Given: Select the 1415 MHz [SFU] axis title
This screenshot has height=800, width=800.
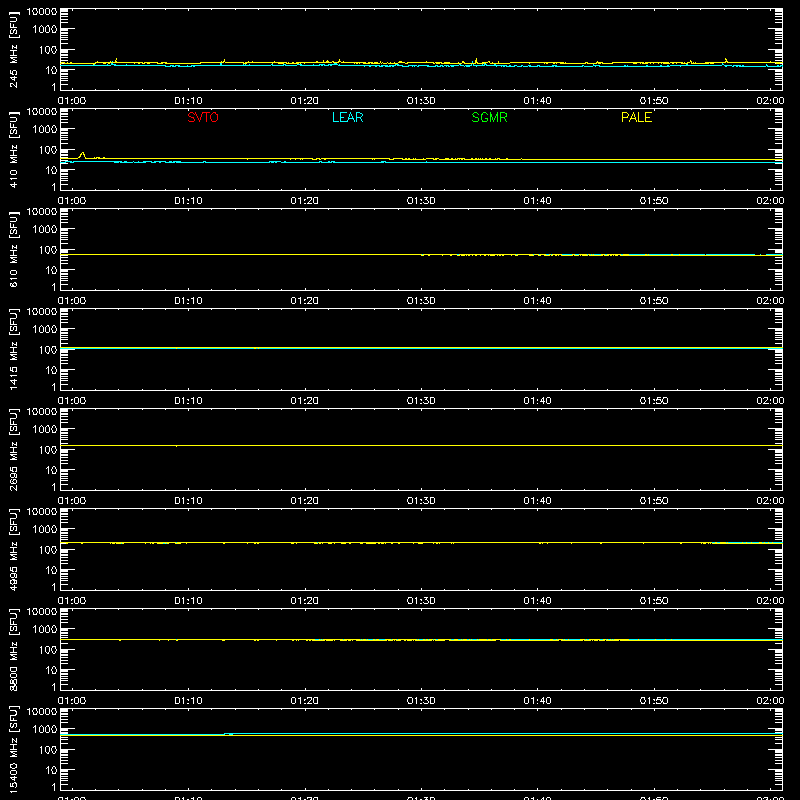Looking at the screenshot, I should 13,349.
